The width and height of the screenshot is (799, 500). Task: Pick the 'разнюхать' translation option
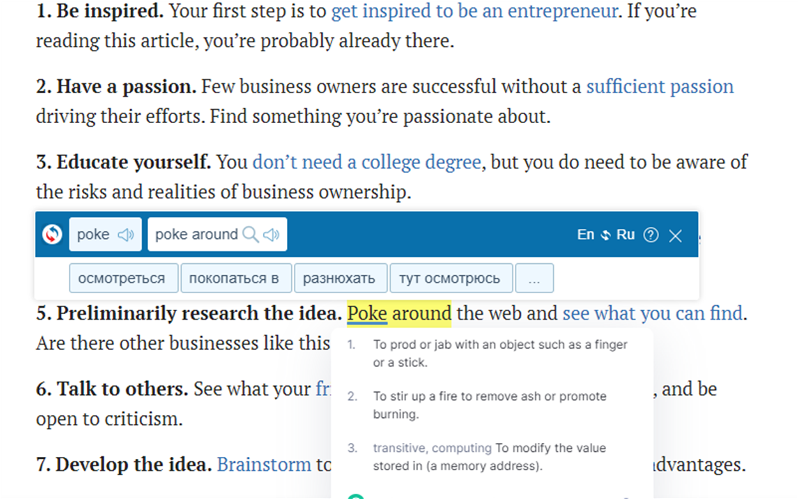[339, 277]
